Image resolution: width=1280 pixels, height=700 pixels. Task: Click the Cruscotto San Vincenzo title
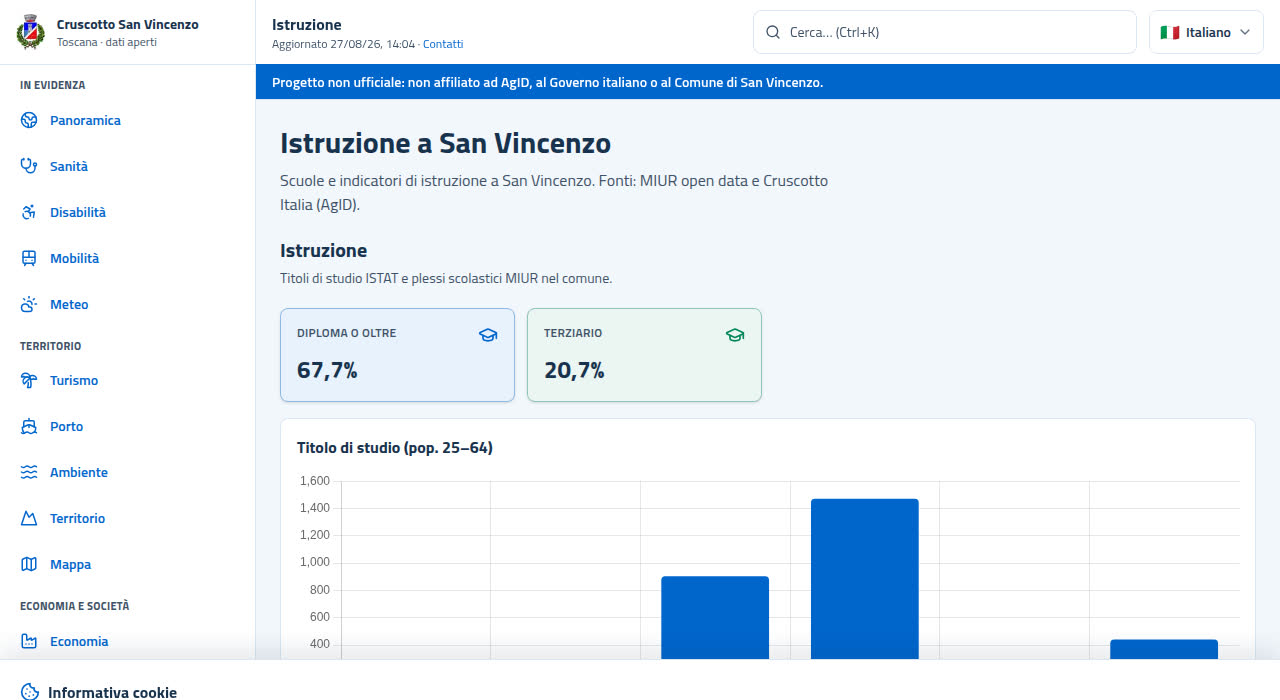point(128,24)
